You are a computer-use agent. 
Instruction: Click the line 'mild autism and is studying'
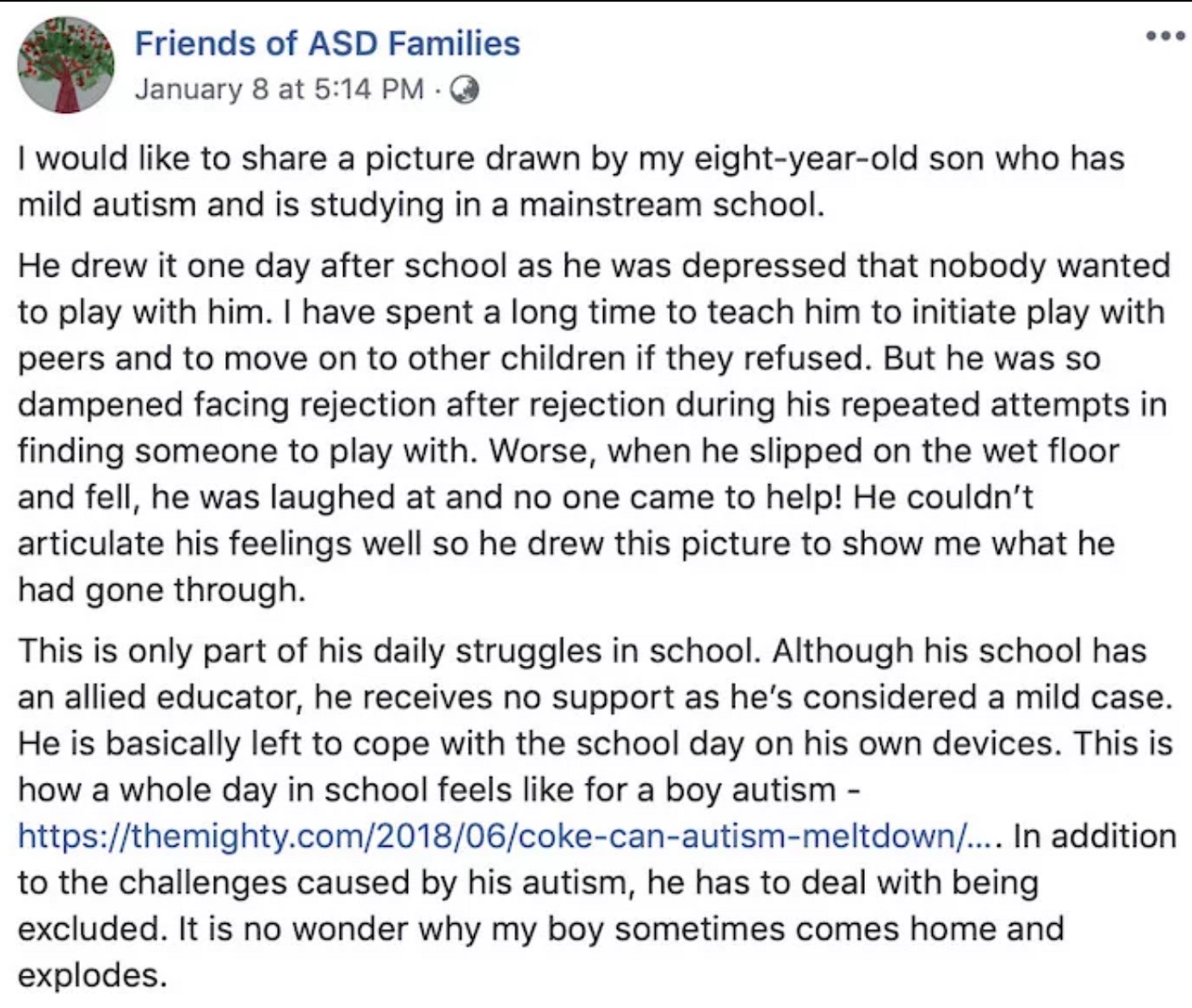coord(421,206)
